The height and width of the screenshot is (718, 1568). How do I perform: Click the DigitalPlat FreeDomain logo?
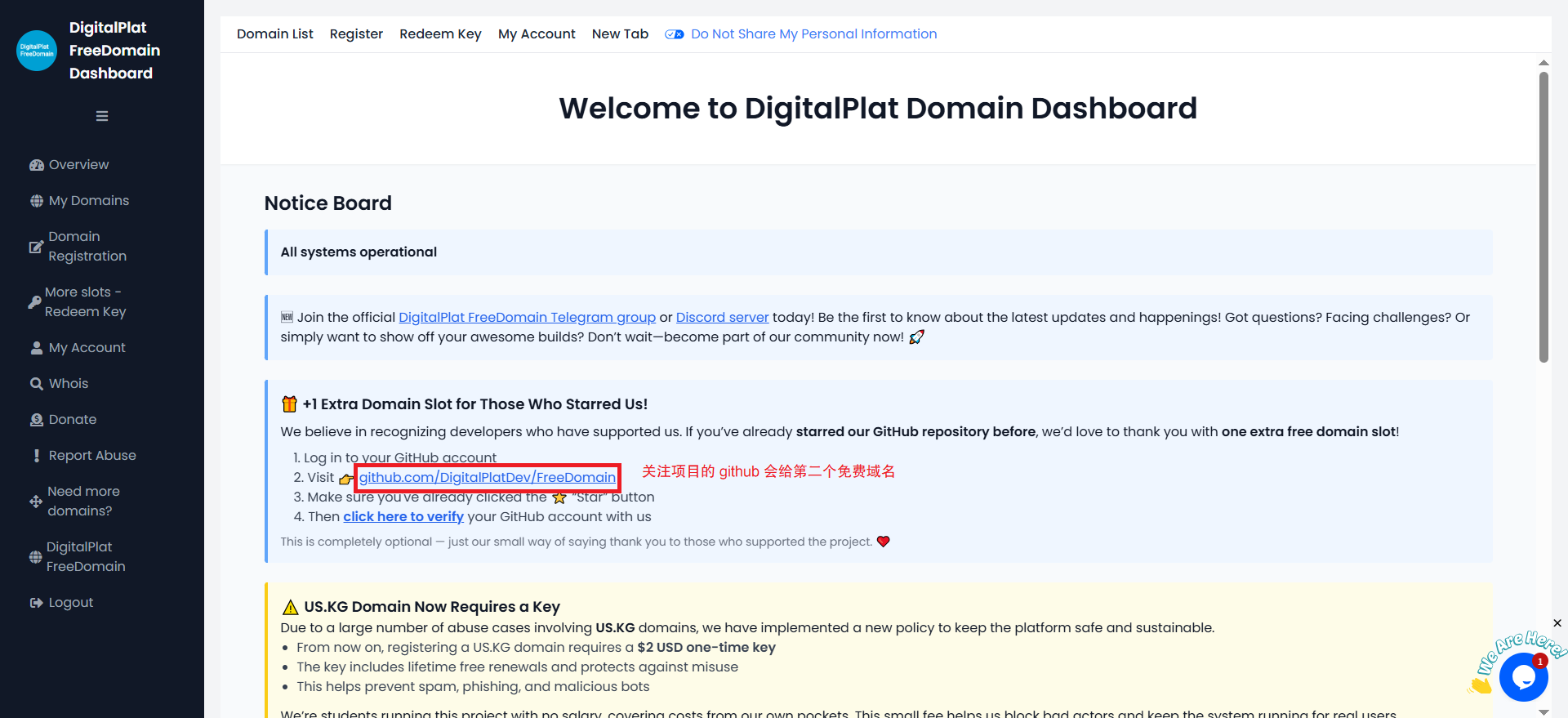37,51
